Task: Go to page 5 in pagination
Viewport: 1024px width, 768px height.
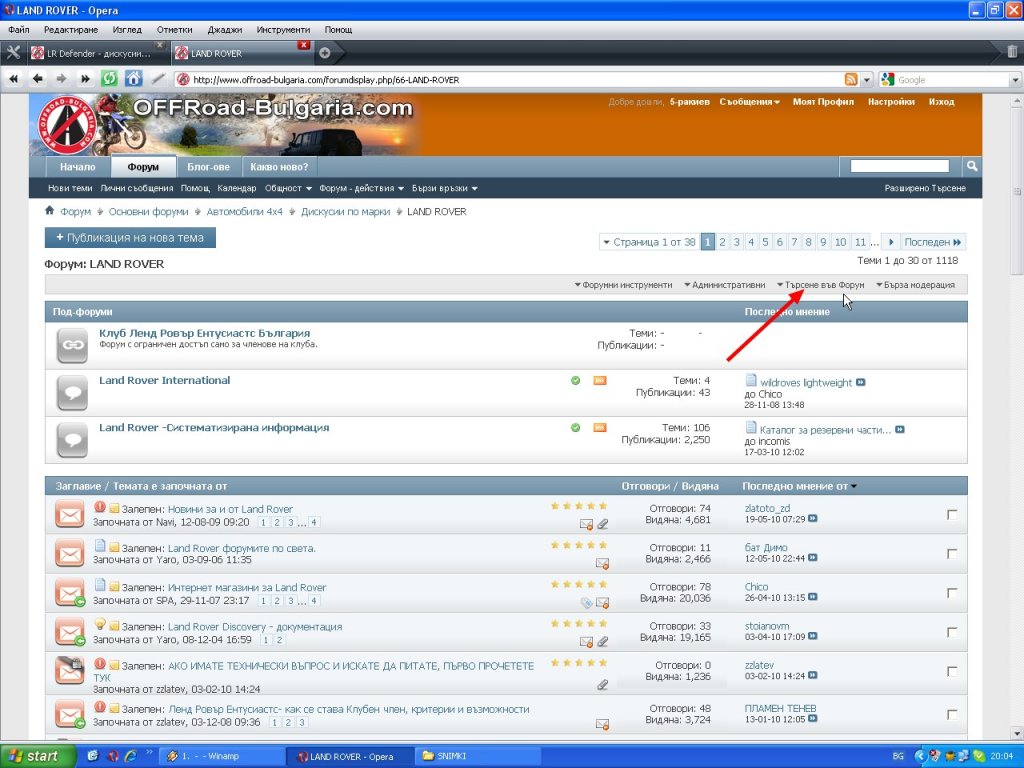Action: tap(765, 242)
